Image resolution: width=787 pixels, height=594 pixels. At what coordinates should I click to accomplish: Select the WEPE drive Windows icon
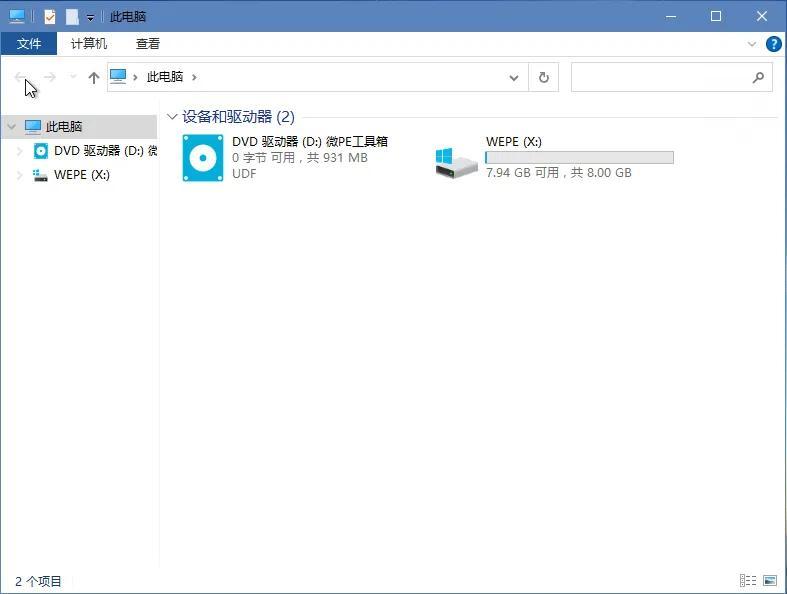pyautogui.click(x=456, y=163)
